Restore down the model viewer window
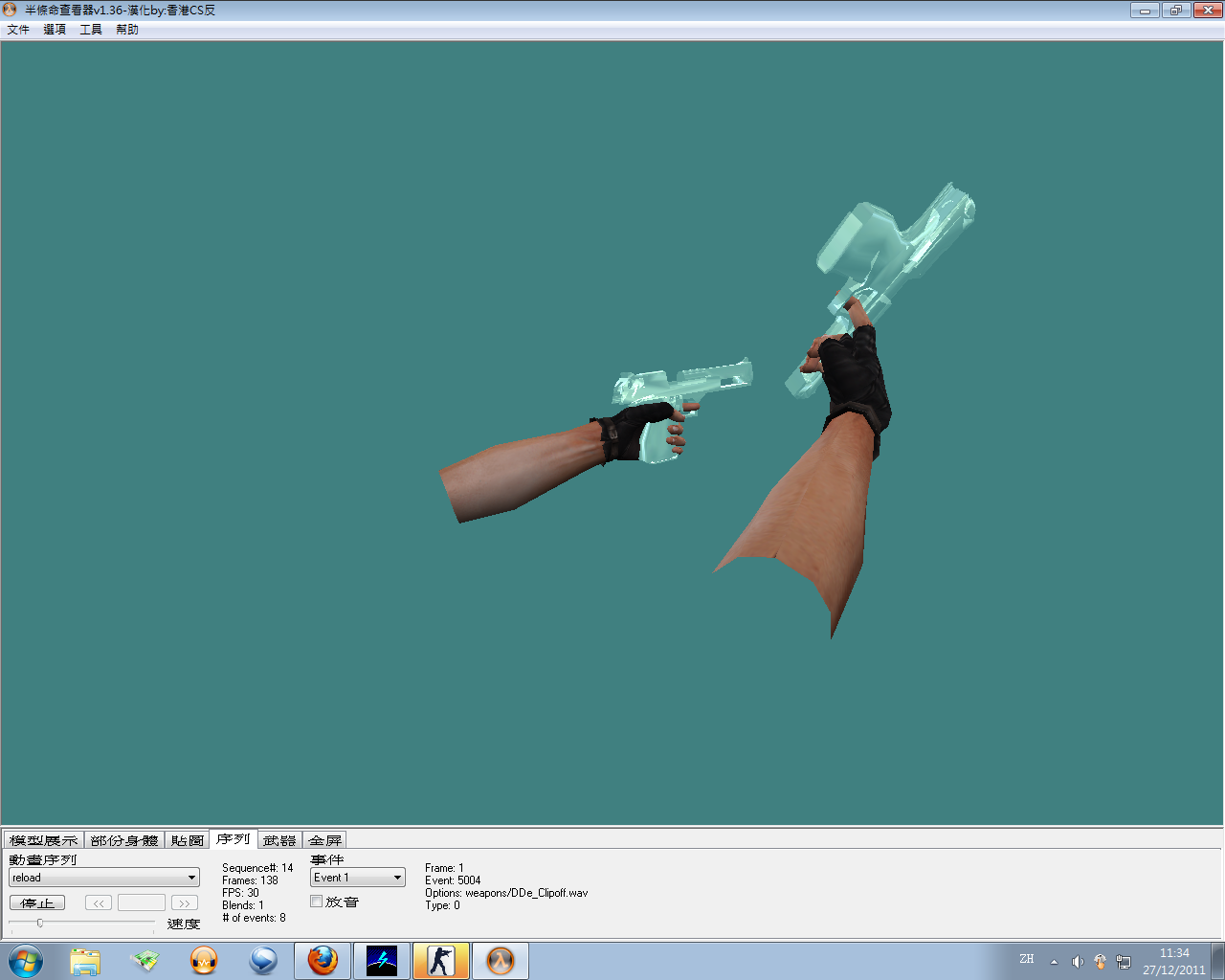Viewport: 1225px width, 980px height. point(1176,10)
